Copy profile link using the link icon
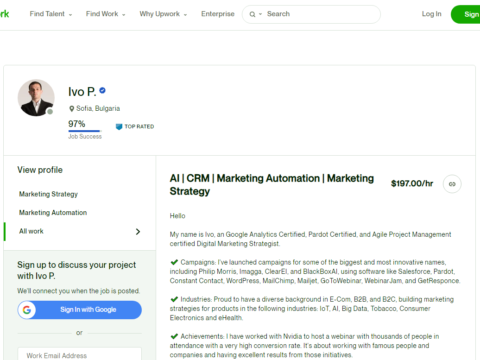The height and width of the screenshot is (360, 480). pos(452,184)
